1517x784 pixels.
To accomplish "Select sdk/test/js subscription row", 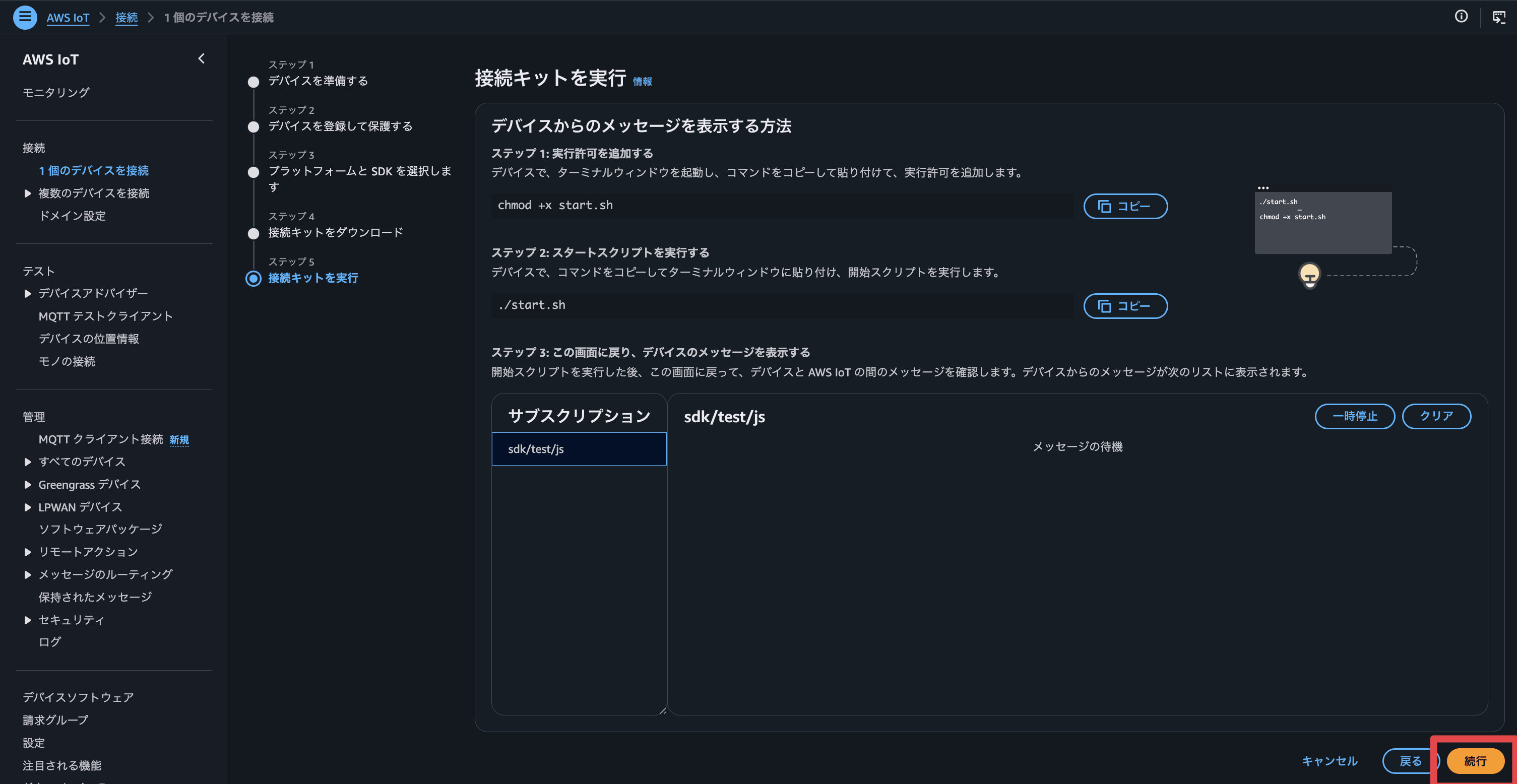I will pyautogui.click(x=579, y=449).
